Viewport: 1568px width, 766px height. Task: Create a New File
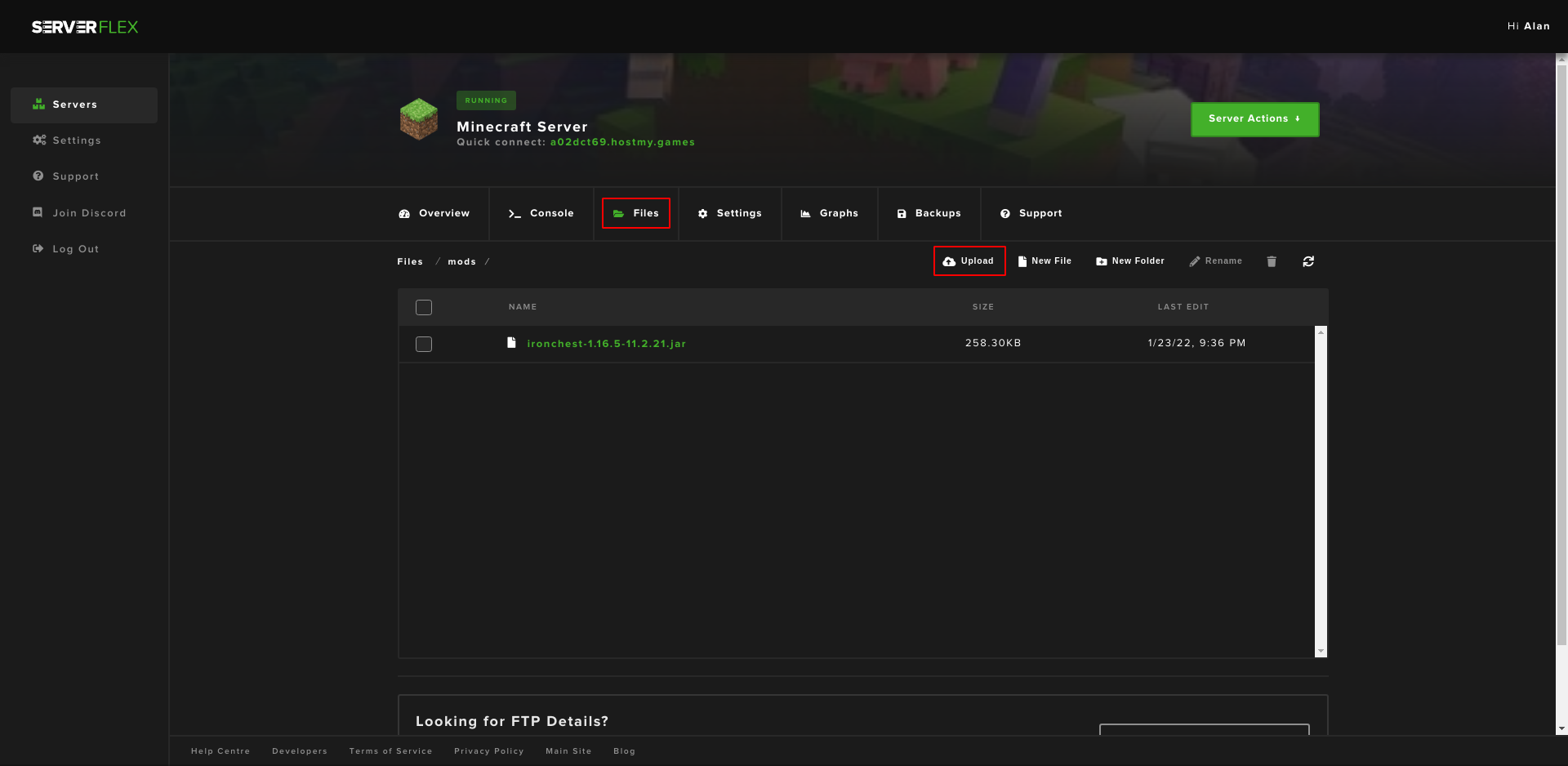coord(1045,261)
